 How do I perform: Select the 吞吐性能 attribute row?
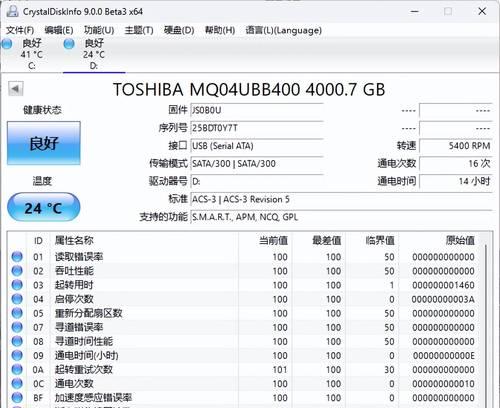(x=243, y=271)
